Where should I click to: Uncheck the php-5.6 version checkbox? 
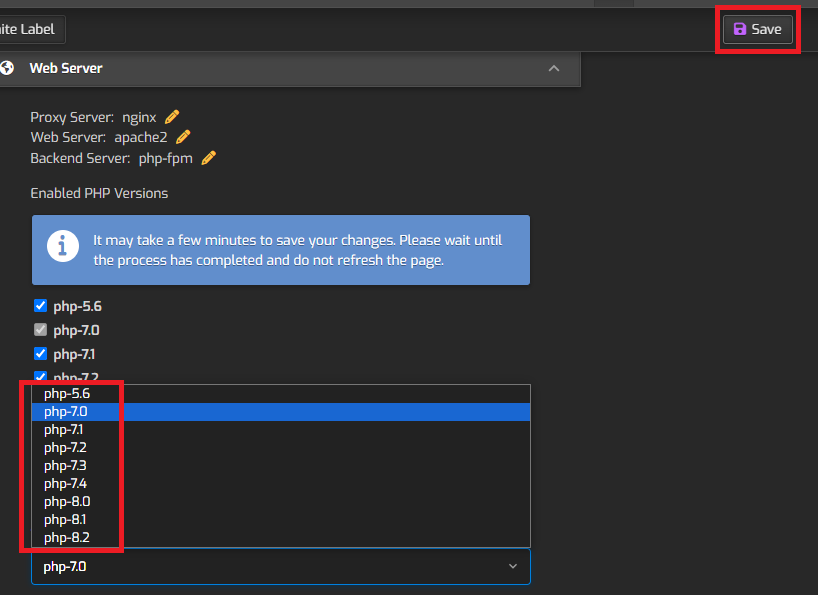(x=40, y=305)
